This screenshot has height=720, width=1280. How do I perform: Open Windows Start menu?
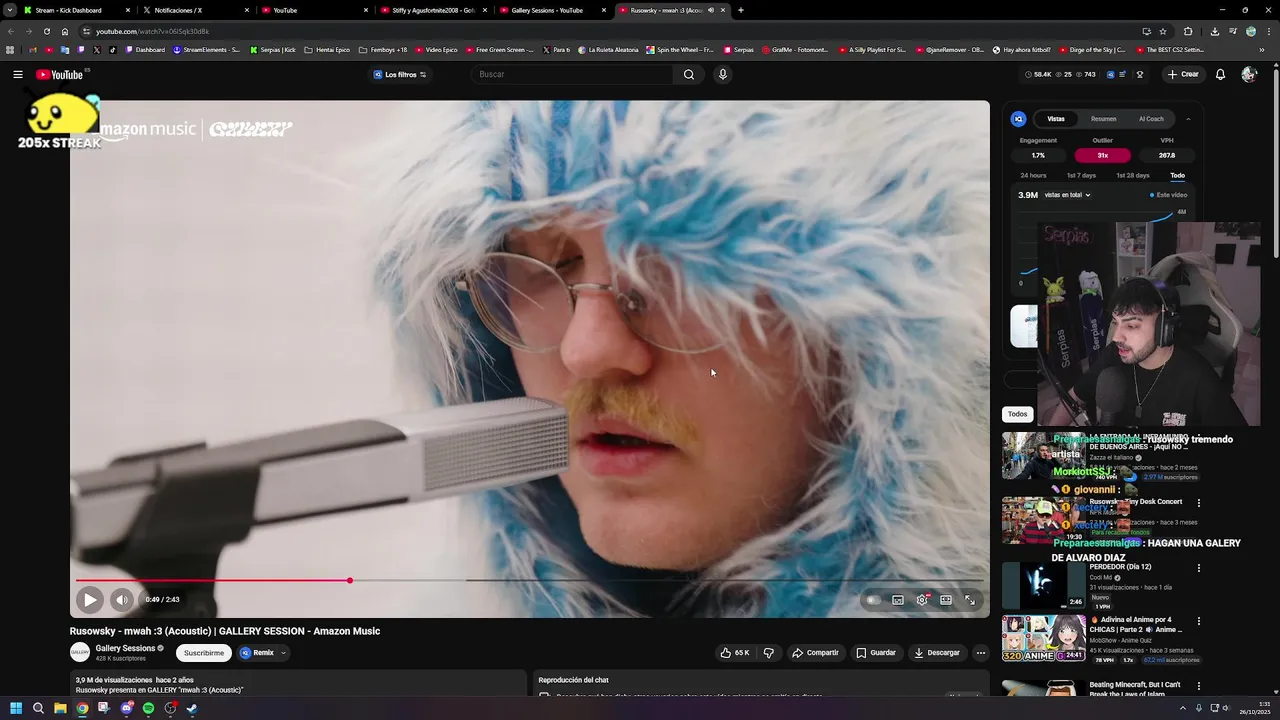(x=16, y=708)
